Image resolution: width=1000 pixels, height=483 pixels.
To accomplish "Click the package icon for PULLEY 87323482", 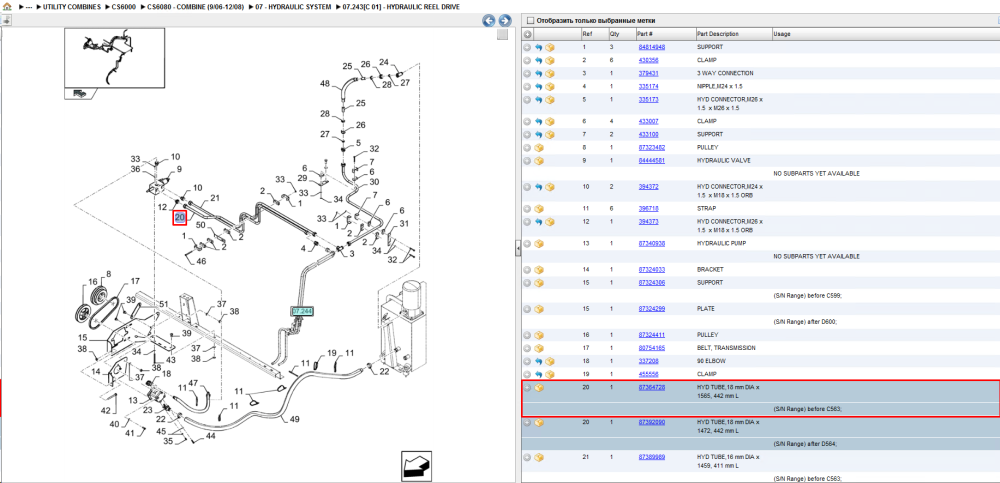I will [x=539, y=147].
